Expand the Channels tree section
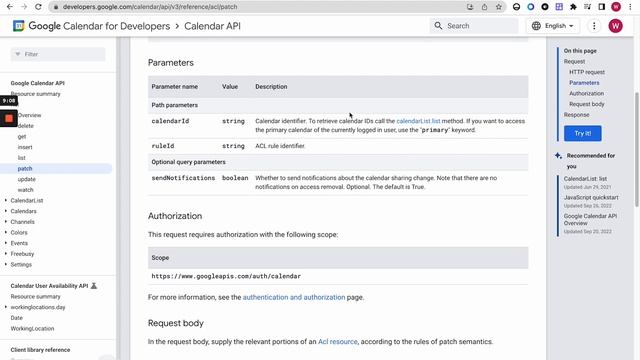The height and width of the screenshot is (360, 640). pyautogui.click(x=6, y=222)
